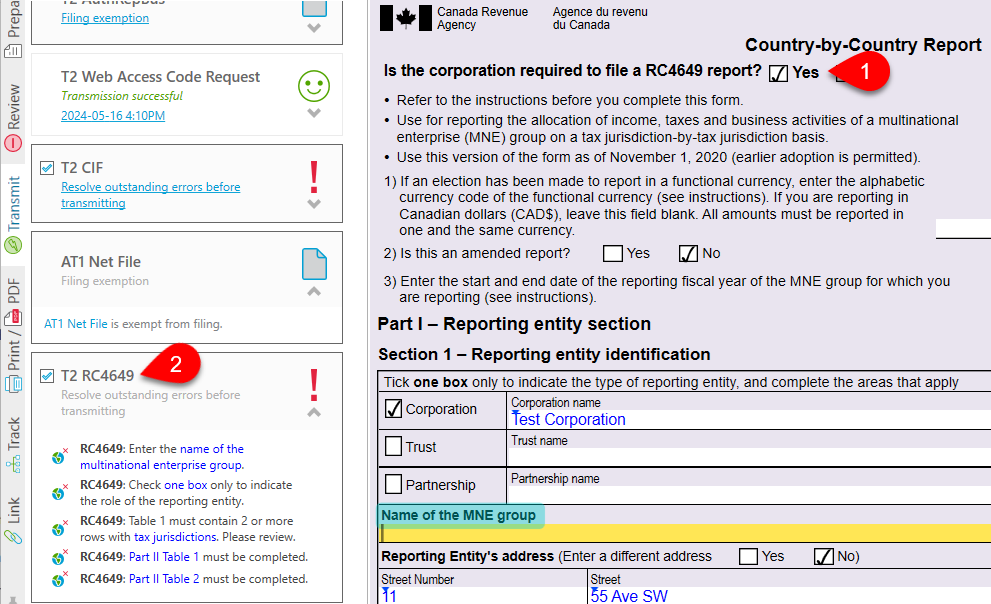
Task: Click error icon beside 'Table 1 must contain' message
Action: (x=59, y=528)
